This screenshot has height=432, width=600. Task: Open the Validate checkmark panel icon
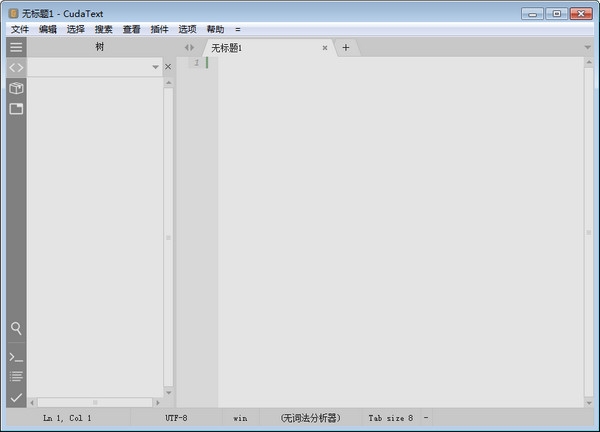coord(16,398)
